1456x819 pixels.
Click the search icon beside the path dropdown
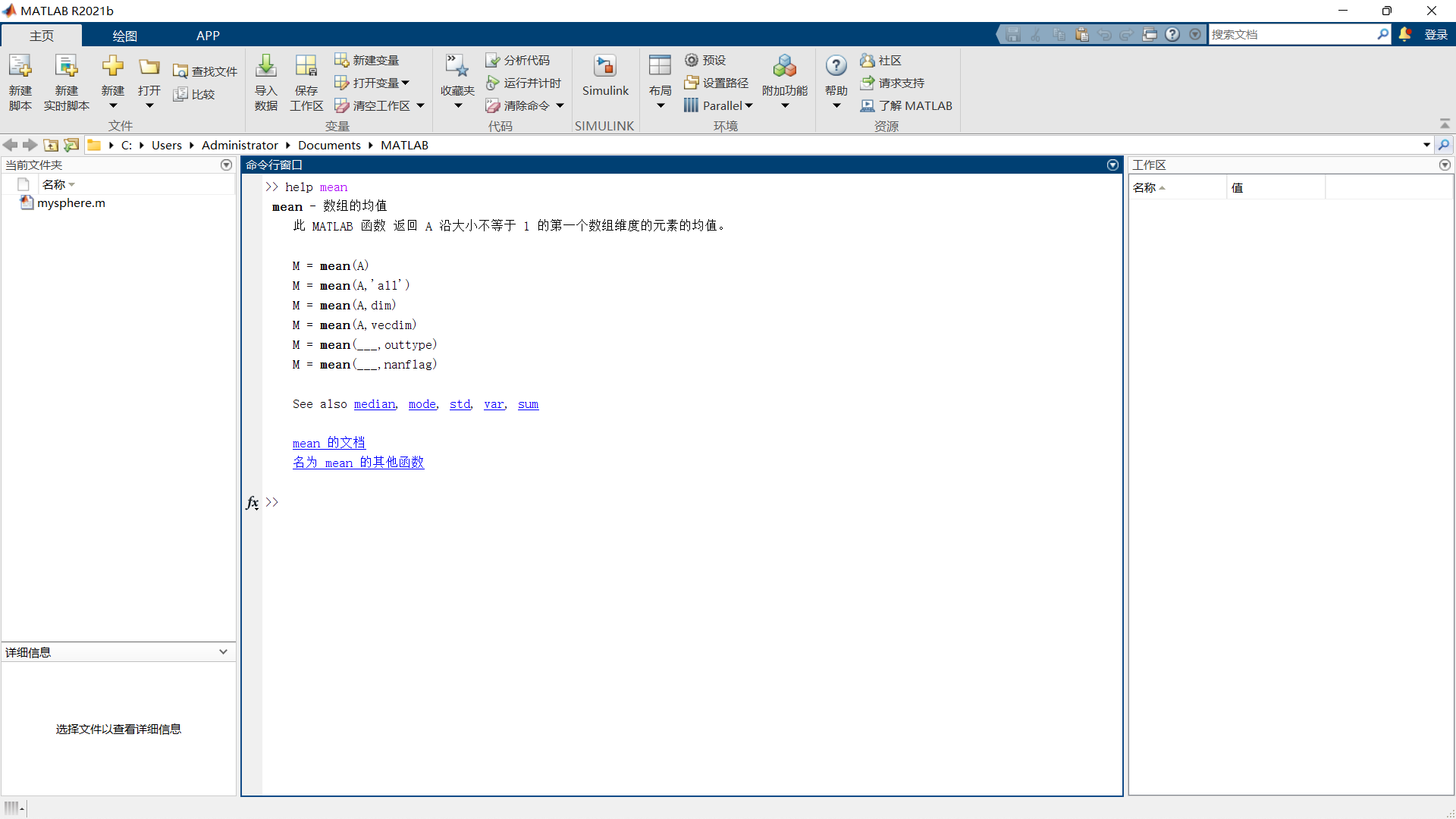(1444, 145)
